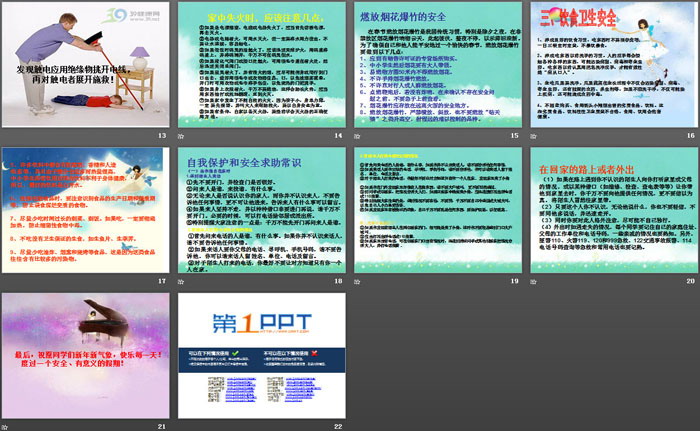Screen dimensions: 700x431
Task: Select slide 19 with small dense text
Action: (438, 210)
